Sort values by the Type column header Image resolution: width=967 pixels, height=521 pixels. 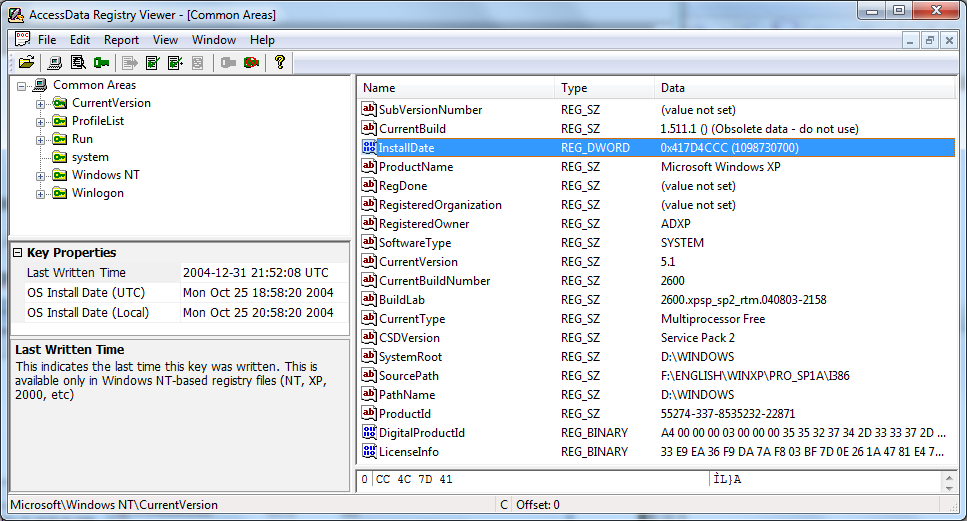(x=604, y=88)
